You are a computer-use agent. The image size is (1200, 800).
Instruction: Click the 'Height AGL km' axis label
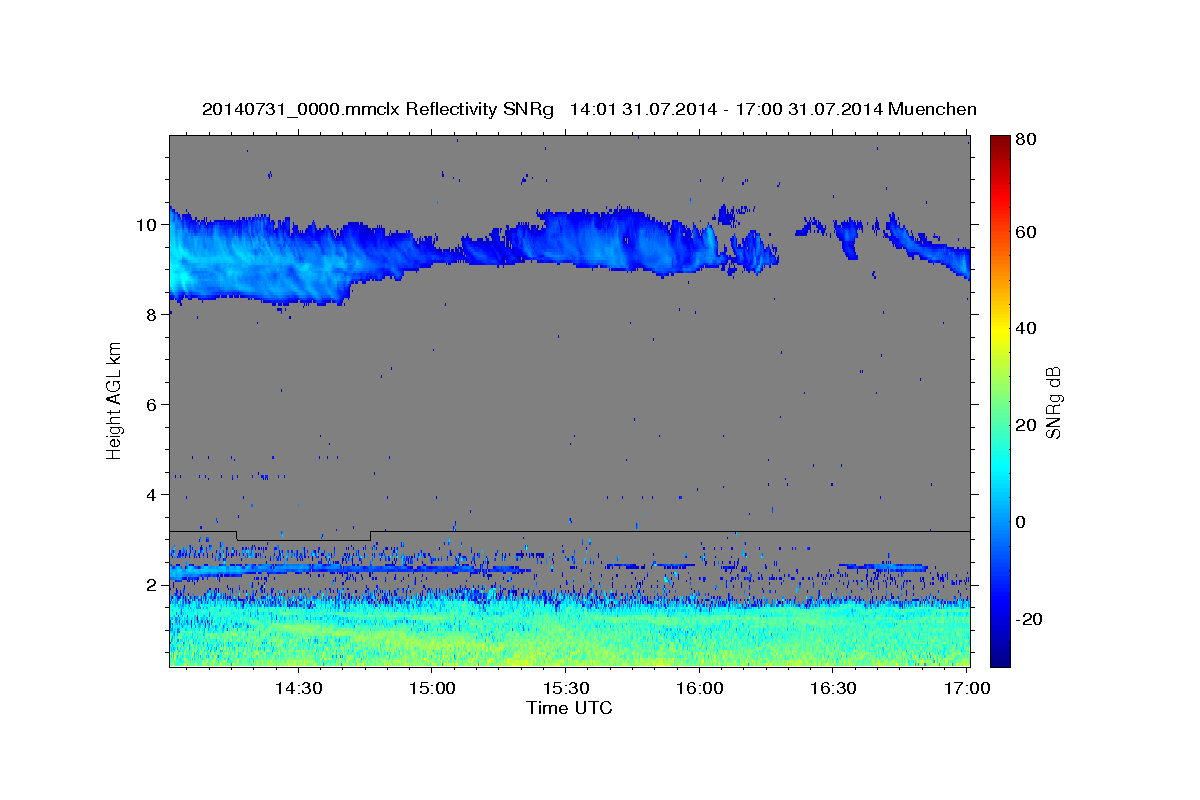point(115,400)
